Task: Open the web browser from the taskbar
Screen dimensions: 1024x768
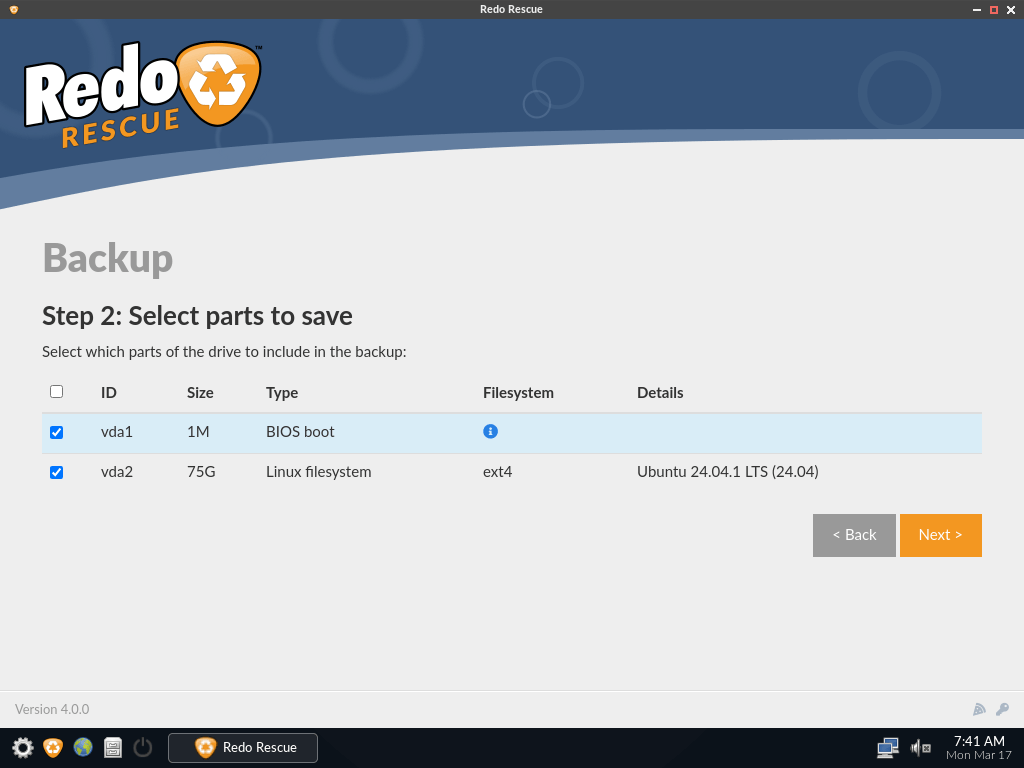Action: coord(82,747)
